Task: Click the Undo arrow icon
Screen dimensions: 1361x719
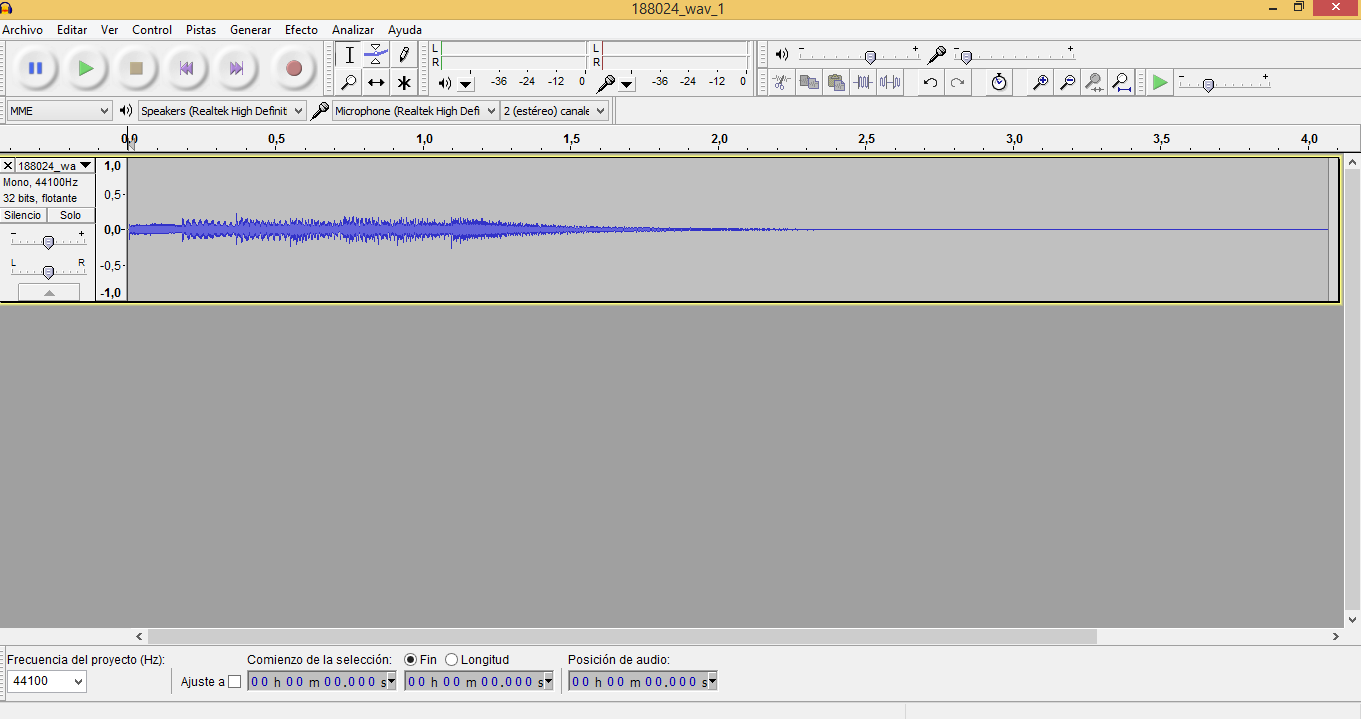Action: [930, 83]
